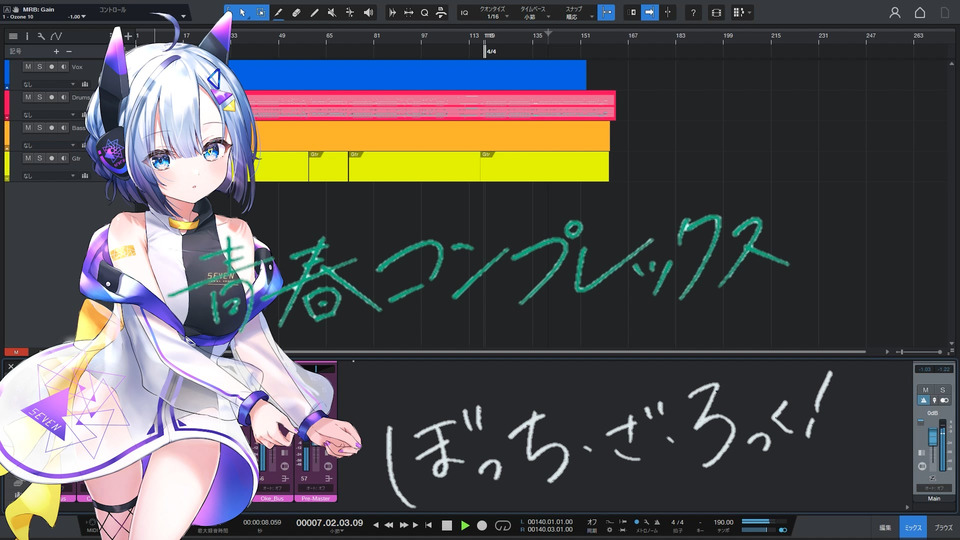Show automation curve icon
Viewport: 960px width, 540px height.
(x=56, y=36)
